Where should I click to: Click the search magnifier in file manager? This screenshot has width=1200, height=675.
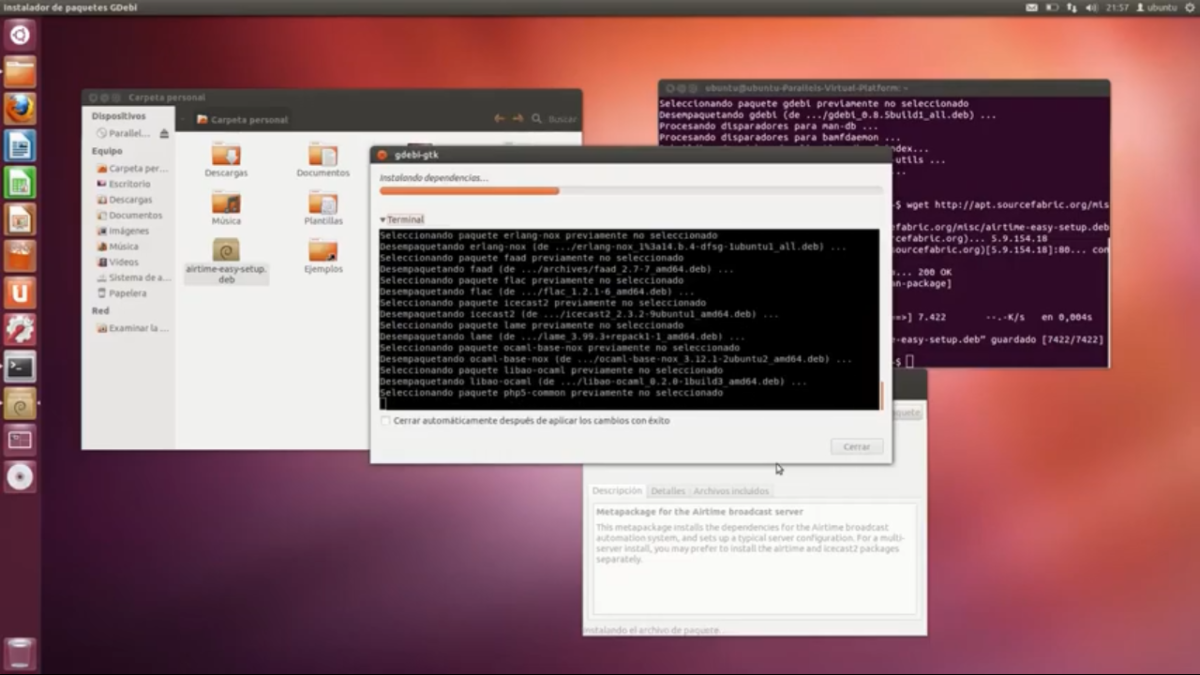coord(537,119)
